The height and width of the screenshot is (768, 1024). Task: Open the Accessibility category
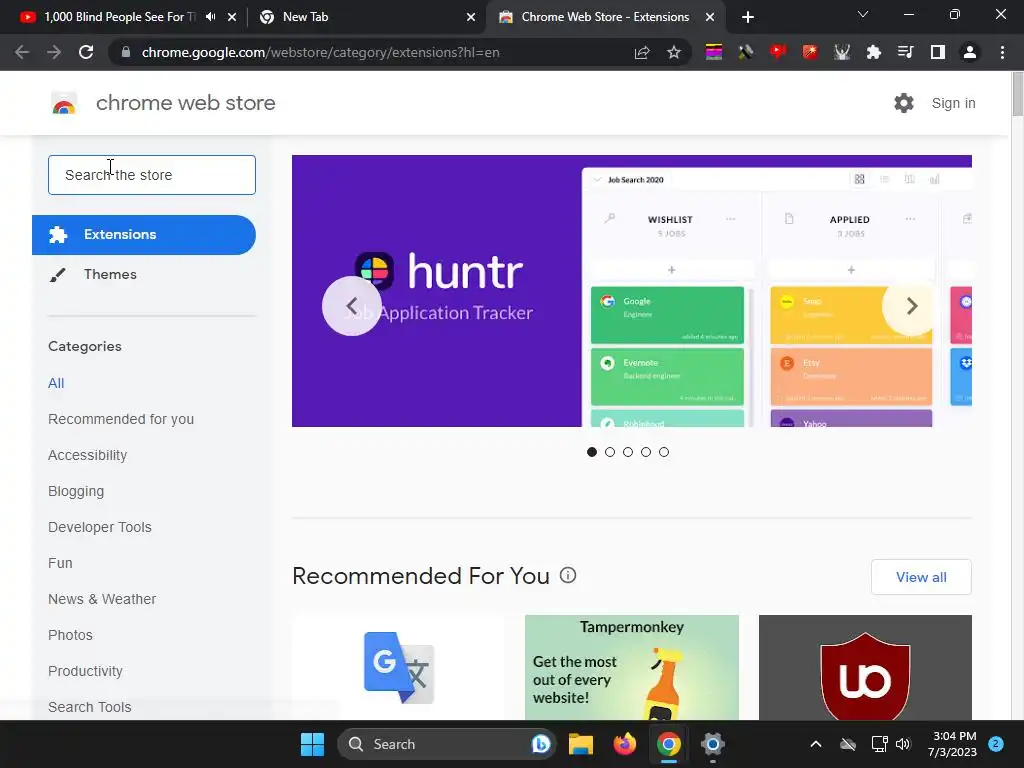pos(88,455)
